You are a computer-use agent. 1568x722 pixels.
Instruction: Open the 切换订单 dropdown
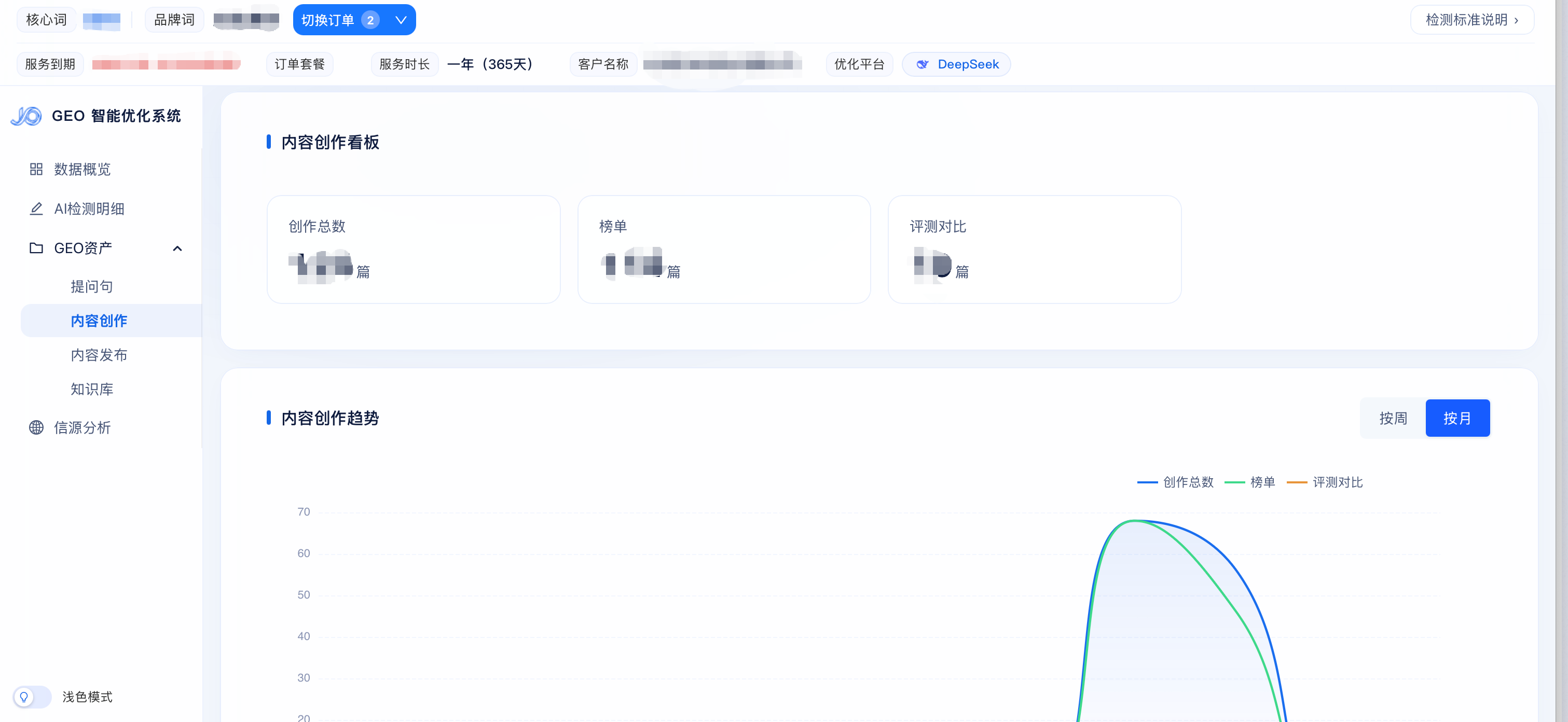tap(354, 20)
